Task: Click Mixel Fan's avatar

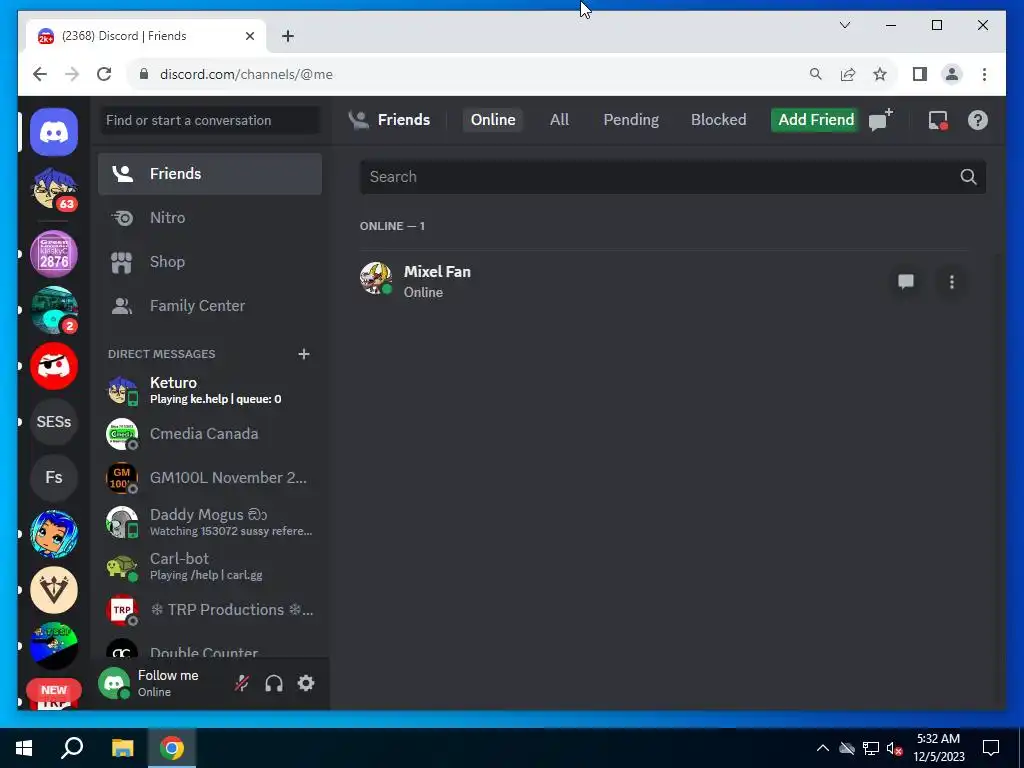Action: coord(376,279)
